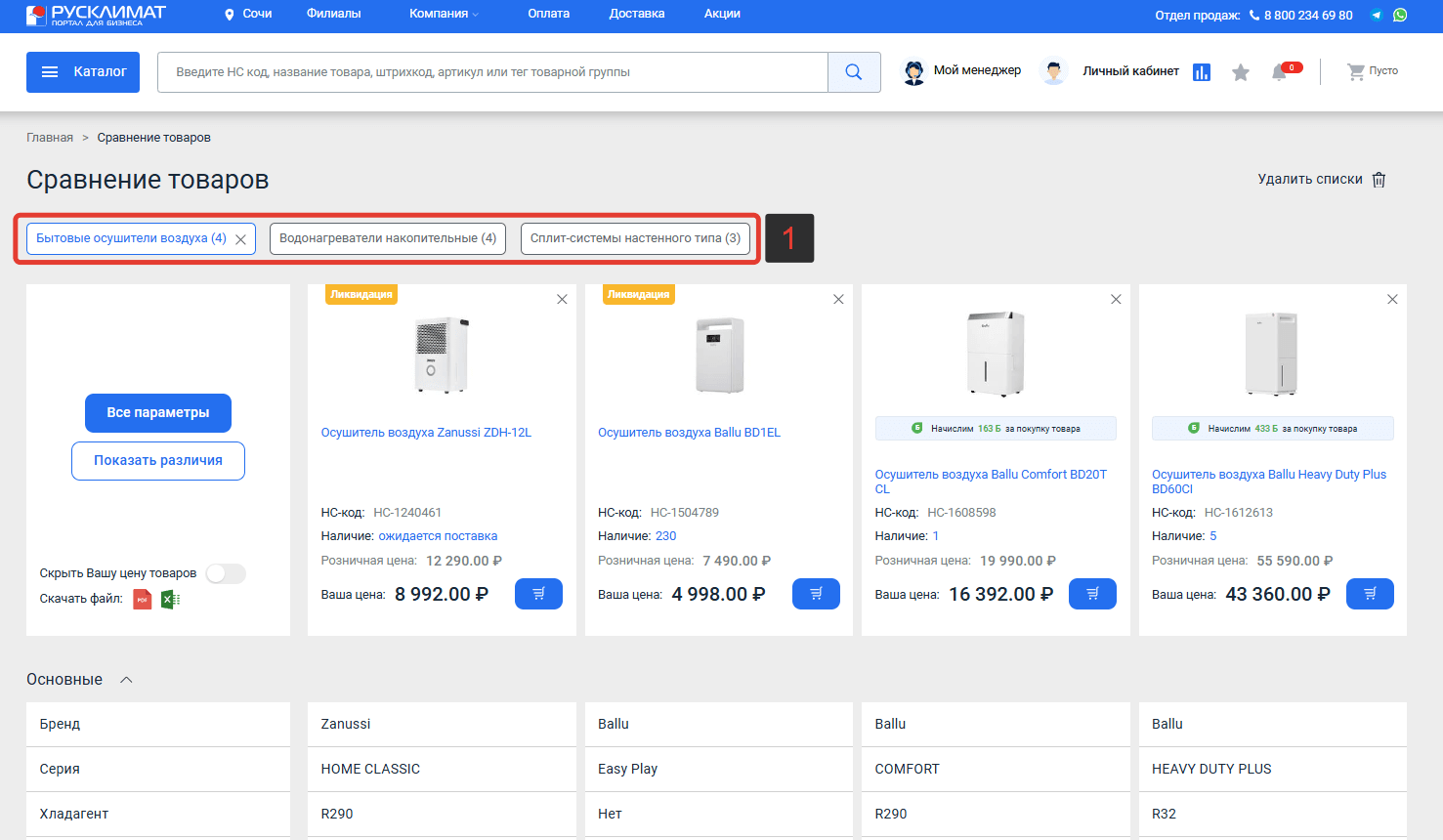This screenshot has width=1443, height=840.
Task: Click the Личный кабинет avatar icon
Action: (1053, 72)
